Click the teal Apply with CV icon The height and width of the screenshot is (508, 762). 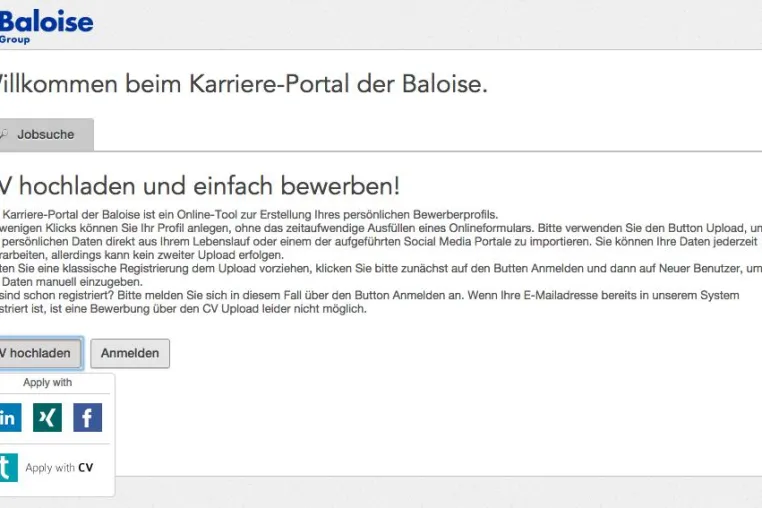click(8, 467)
